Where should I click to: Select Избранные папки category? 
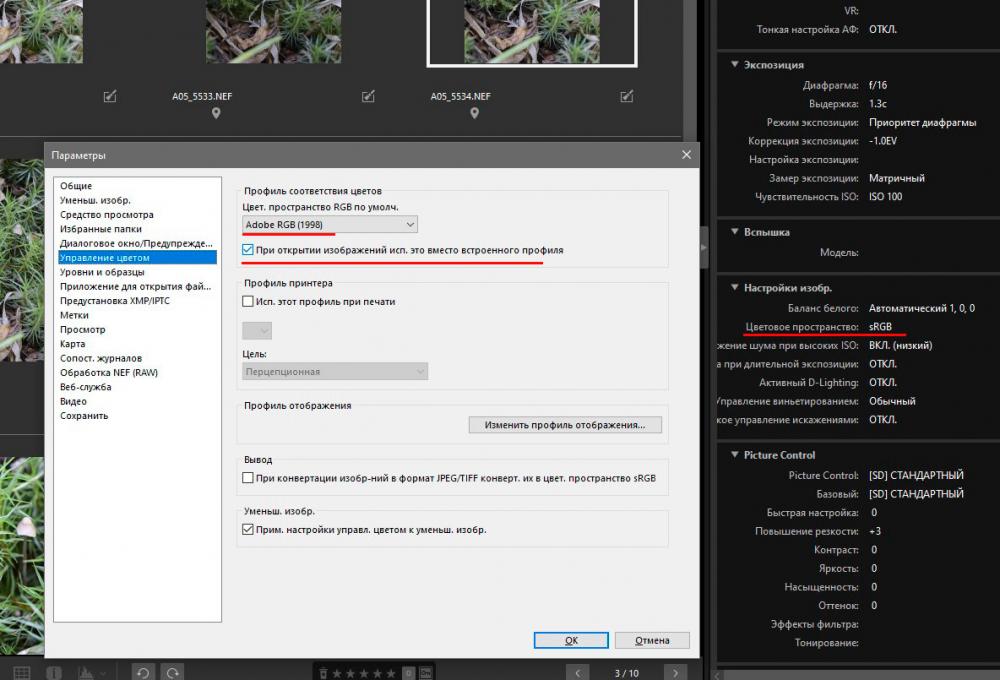click(x=137, y=229)
